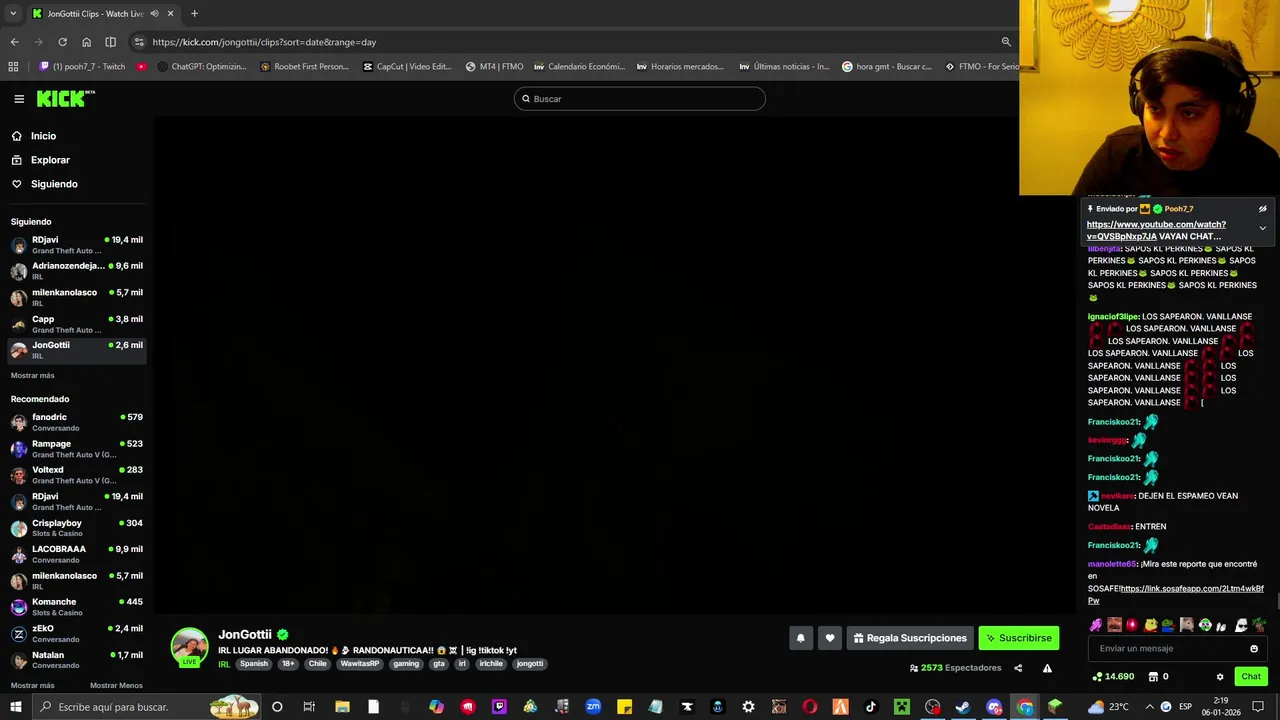Viewport: 1280px width, 720px height.
Task: Open Steam from the taskbar
Action: click(962, 707)
